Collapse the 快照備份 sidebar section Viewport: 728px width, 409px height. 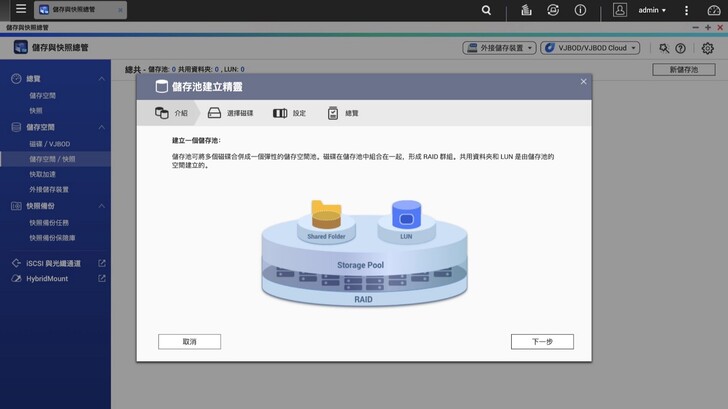(x=102, y=206)
